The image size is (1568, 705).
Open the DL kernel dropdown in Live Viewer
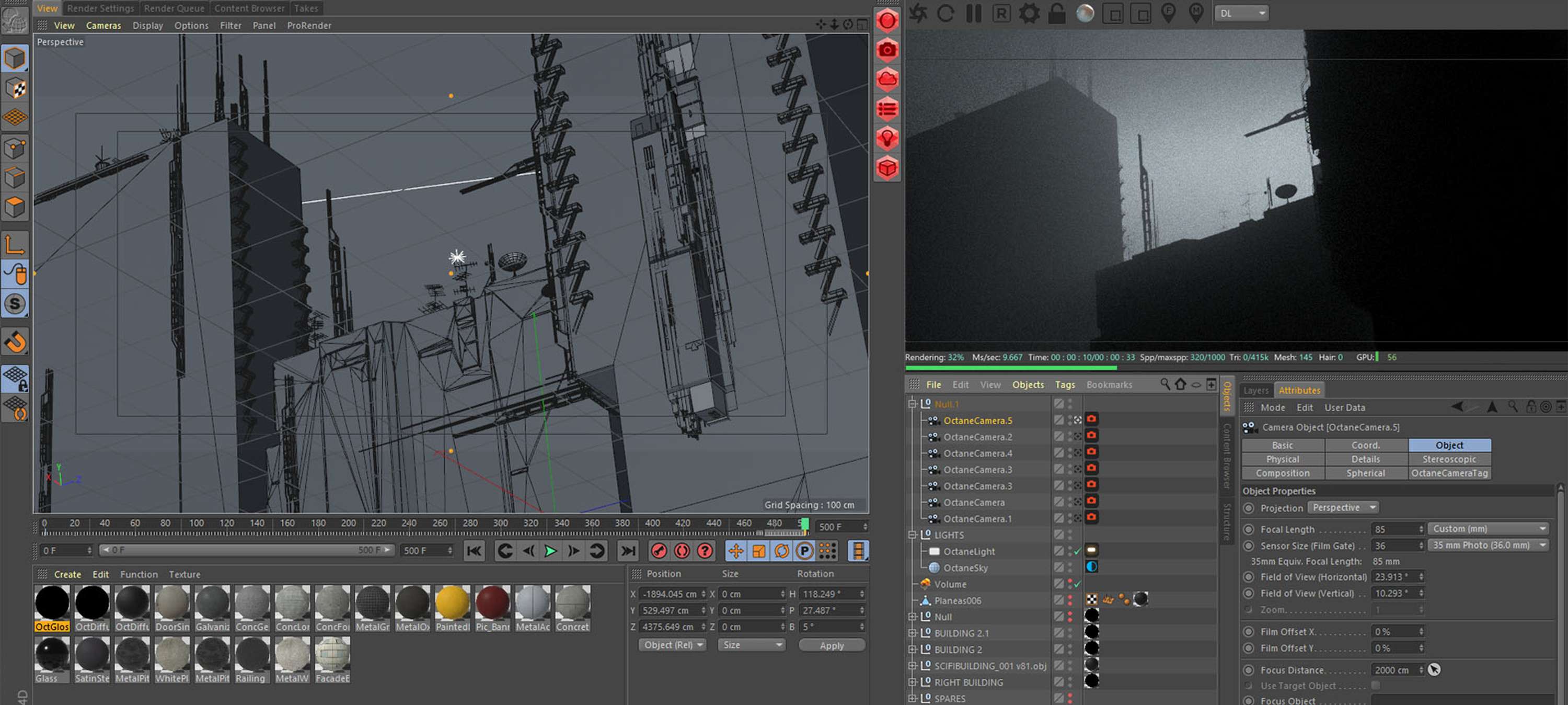point(1242,14)
